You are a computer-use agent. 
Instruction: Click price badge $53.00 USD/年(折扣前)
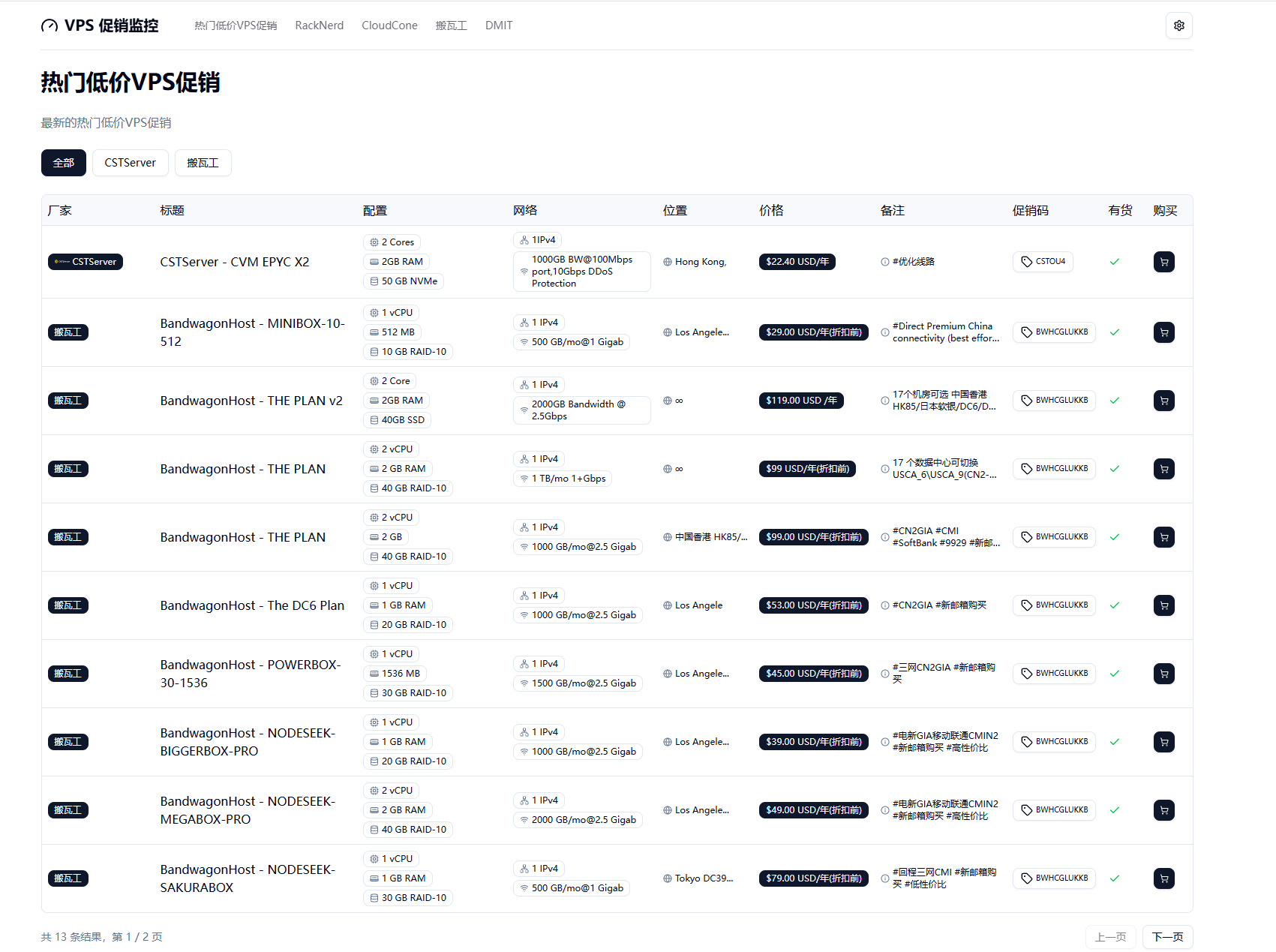[x=814, y=605]
